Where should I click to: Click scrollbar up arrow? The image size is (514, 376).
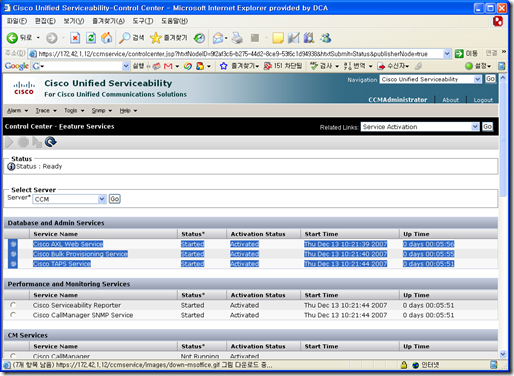click(x=503, y=78)
